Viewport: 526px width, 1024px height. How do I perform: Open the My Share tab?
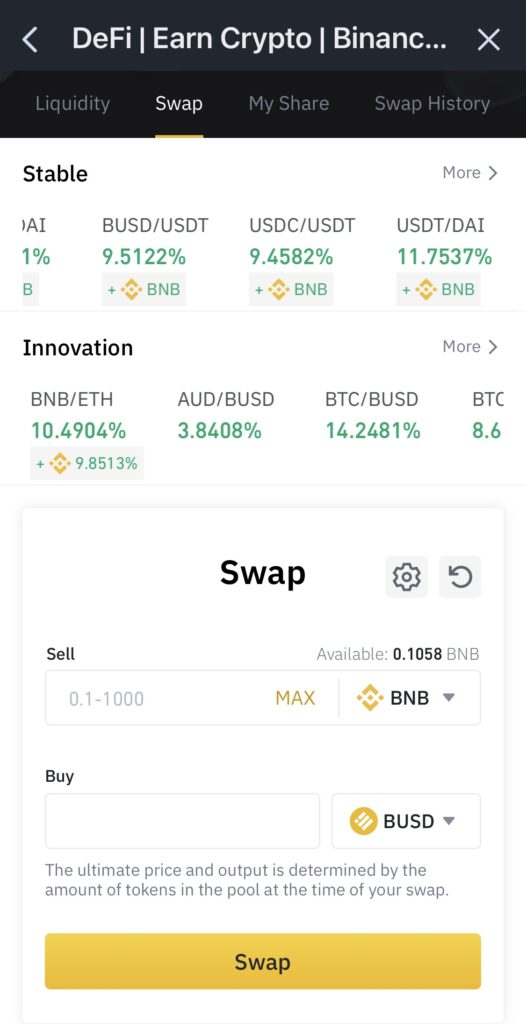coord(289,103)
